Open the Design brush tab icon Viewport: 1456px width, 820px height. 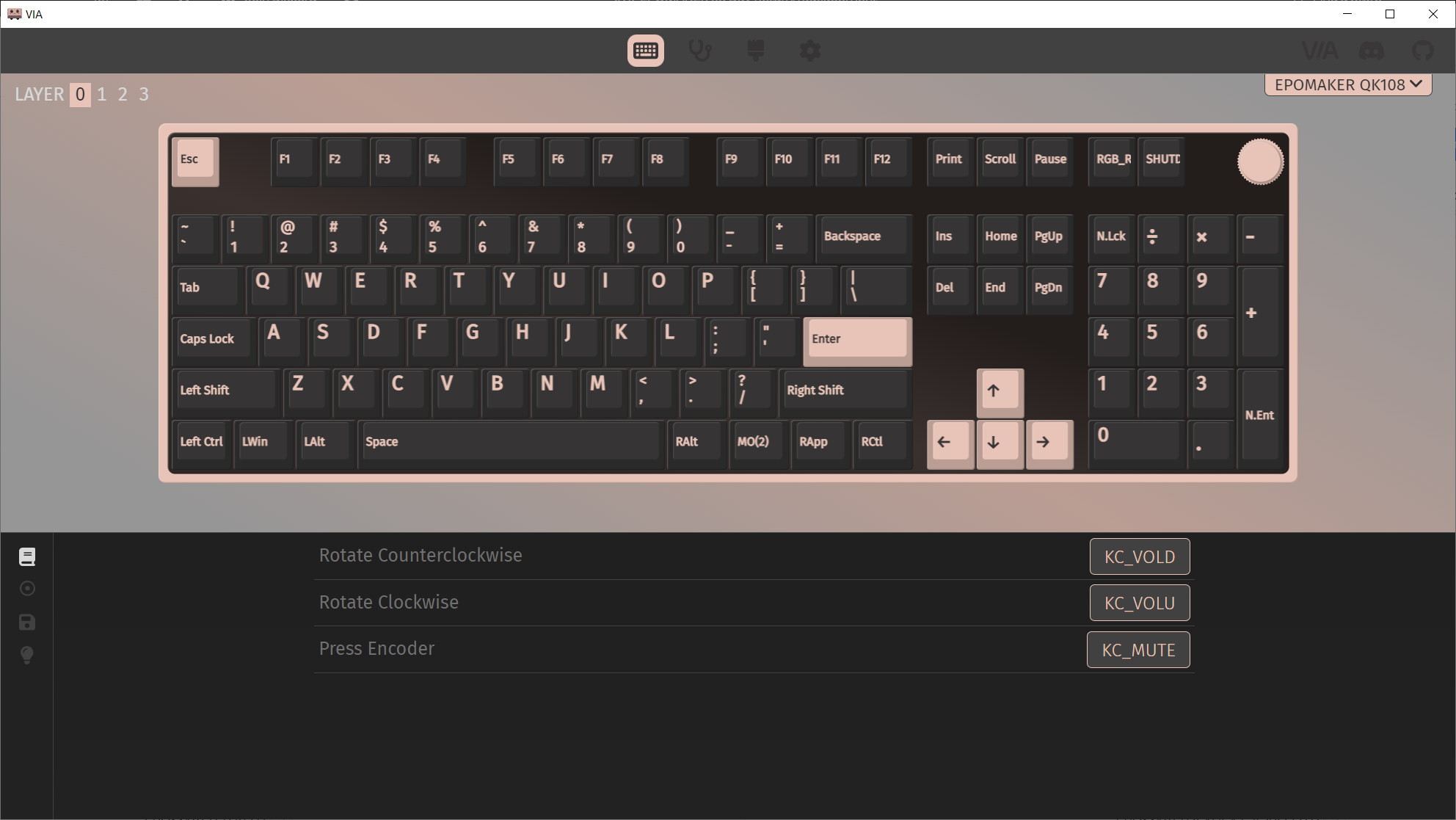pos(755,51)
